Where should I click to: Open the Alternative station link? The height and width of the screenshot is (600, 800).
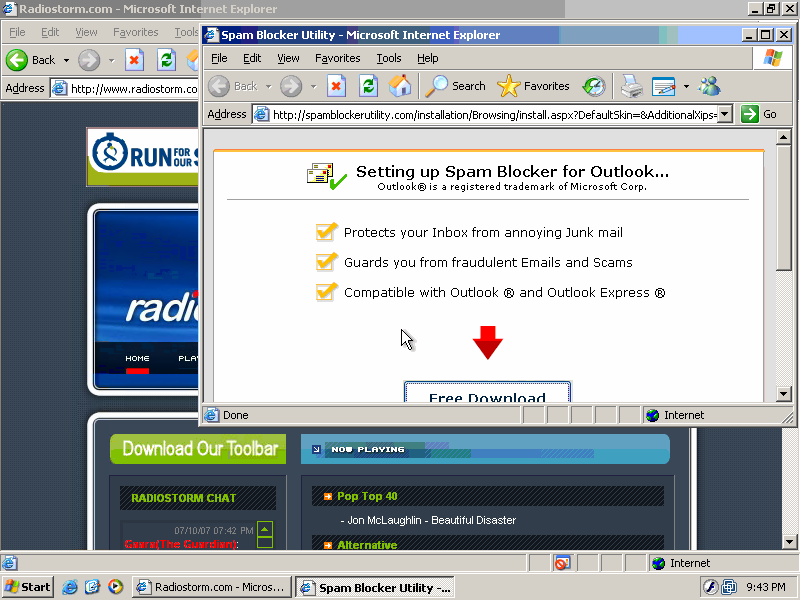366,544
